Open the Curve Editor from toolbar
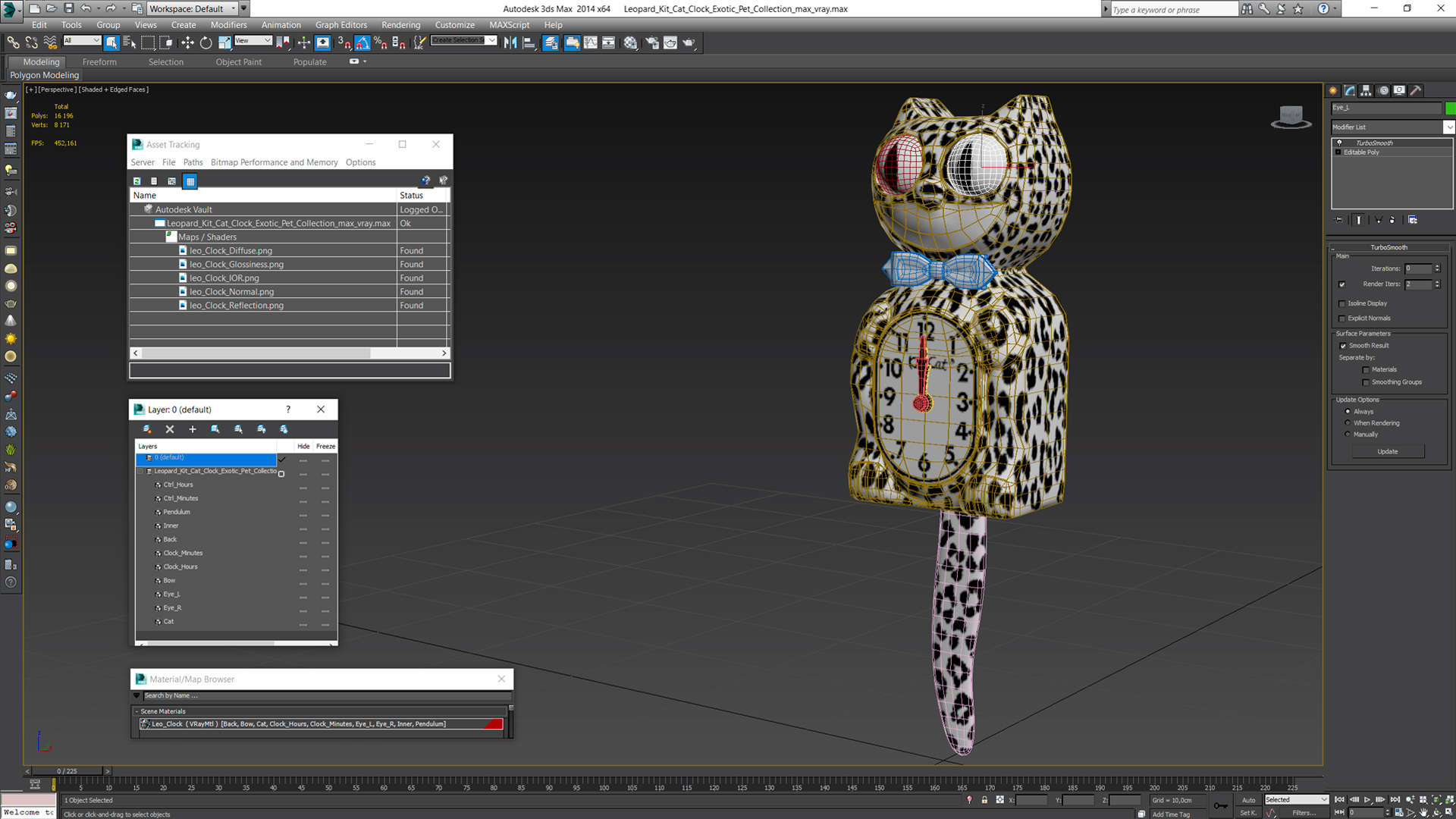Screen dimensions: 1456x819 point(591,42)
